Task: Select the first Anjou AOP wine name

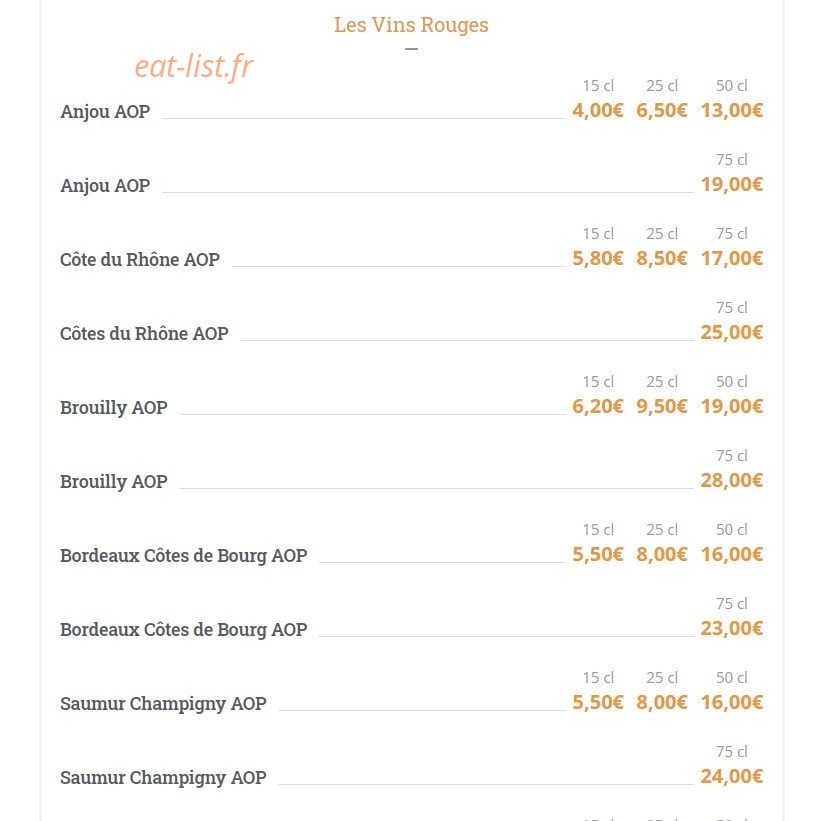Action: click(105, 112)
